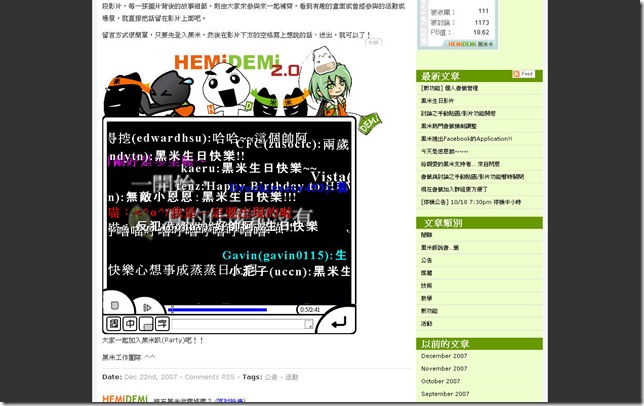Click the 以前的文章 section header
The image size is (644, 406).
click(445, 344)
